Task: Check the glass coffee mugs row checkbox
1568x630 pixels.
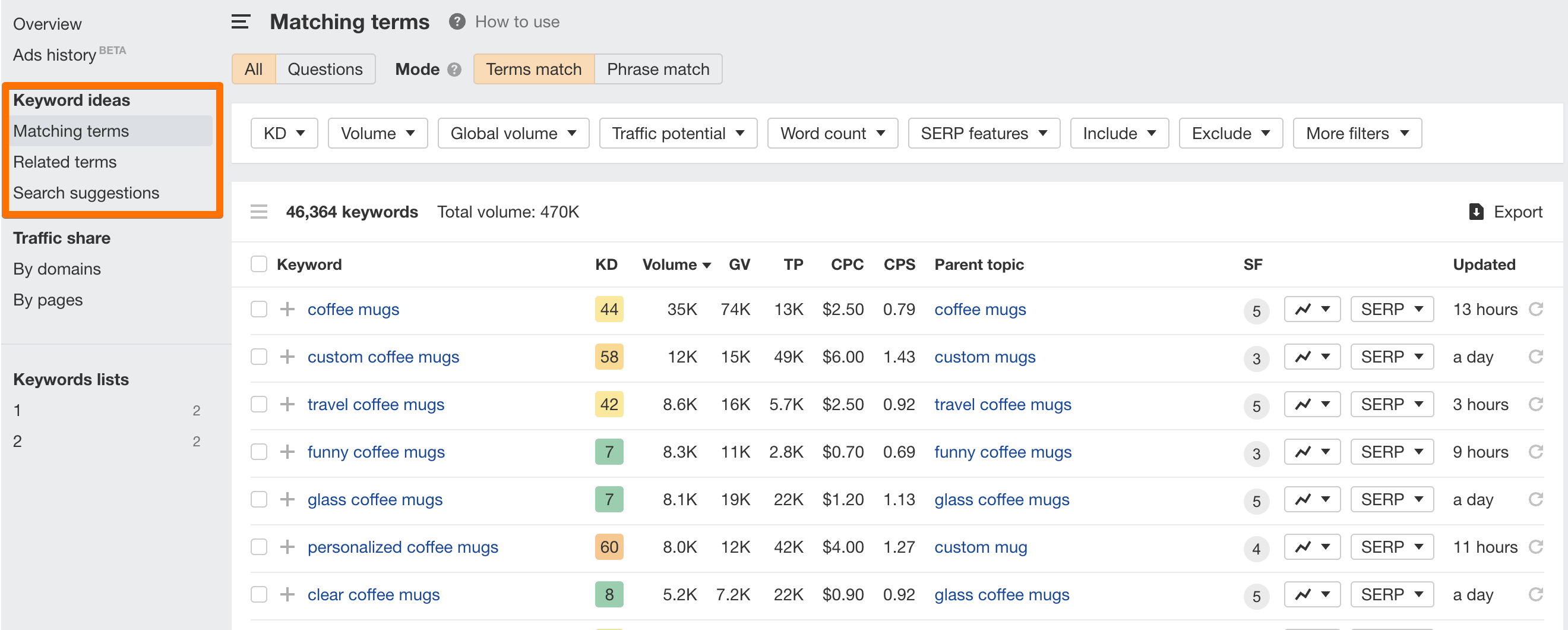Action: coord(258,499)
